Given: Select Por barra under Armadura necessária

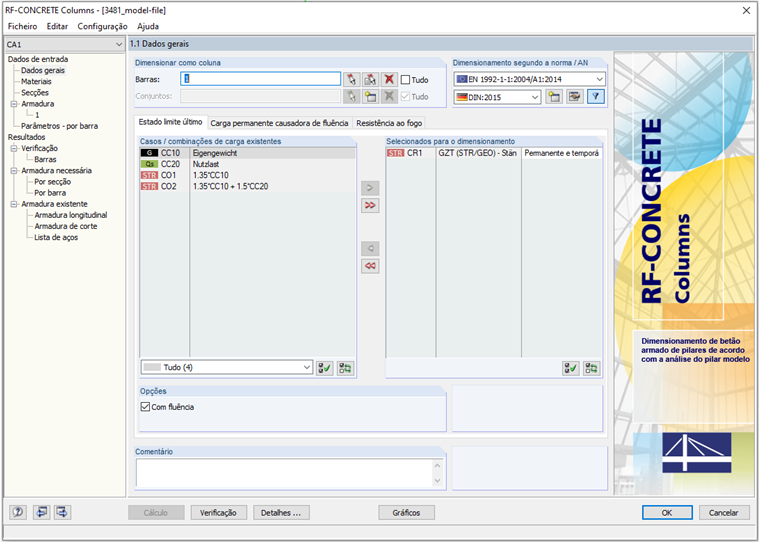Looking at the screenshot, I should pyautogui.click(x=50, y=193).
